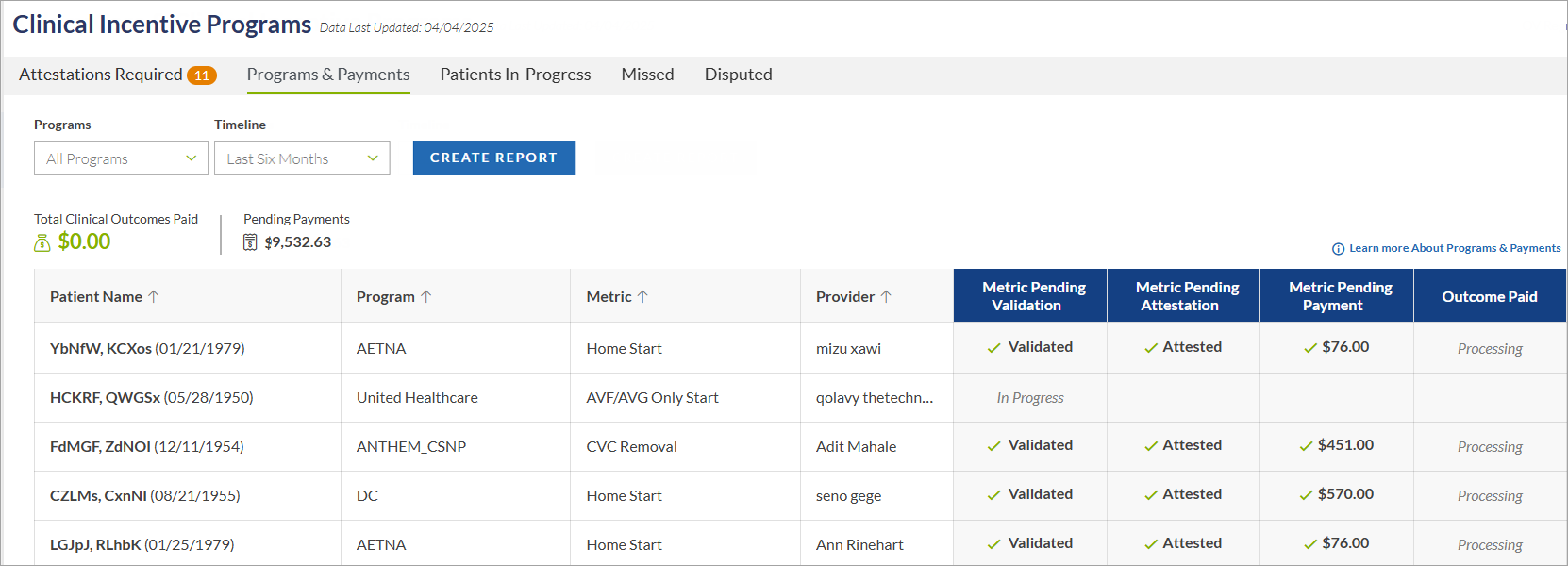Sort providers using the arrow icon
Screen dimensions: 1568x566
pyautogui.click(x=886, y=296)
